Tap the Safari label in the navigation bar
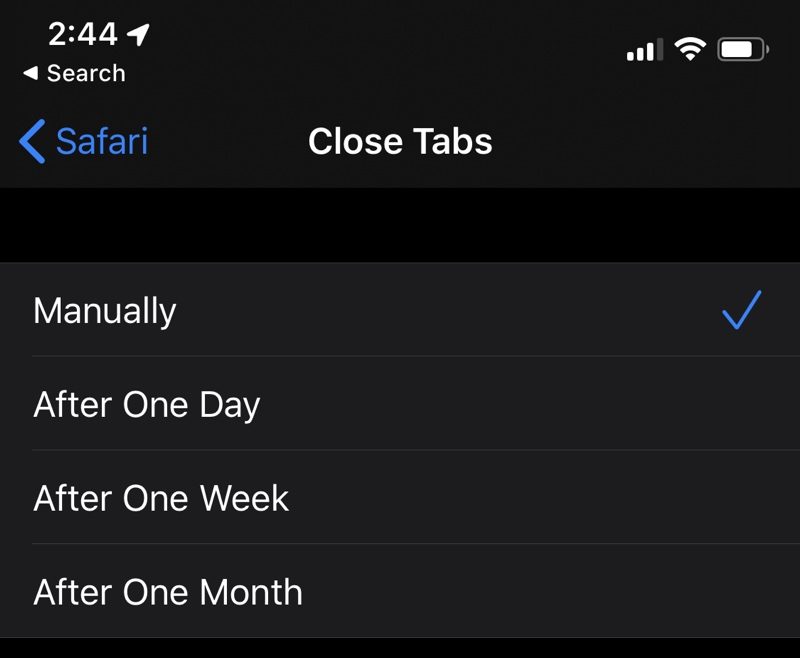Image resolution: width=800 pixels, height=658 pixels. coord(102,141)
